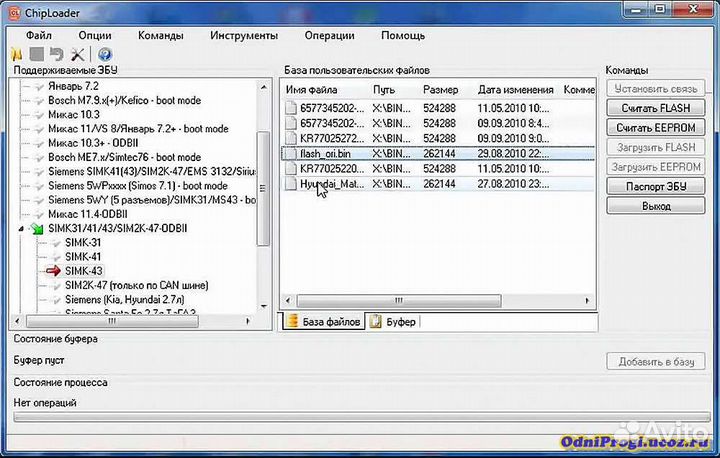Click the first yellow connect toolbar icon
The width and height of the screenshot is (720, 458).
point(17,54)
